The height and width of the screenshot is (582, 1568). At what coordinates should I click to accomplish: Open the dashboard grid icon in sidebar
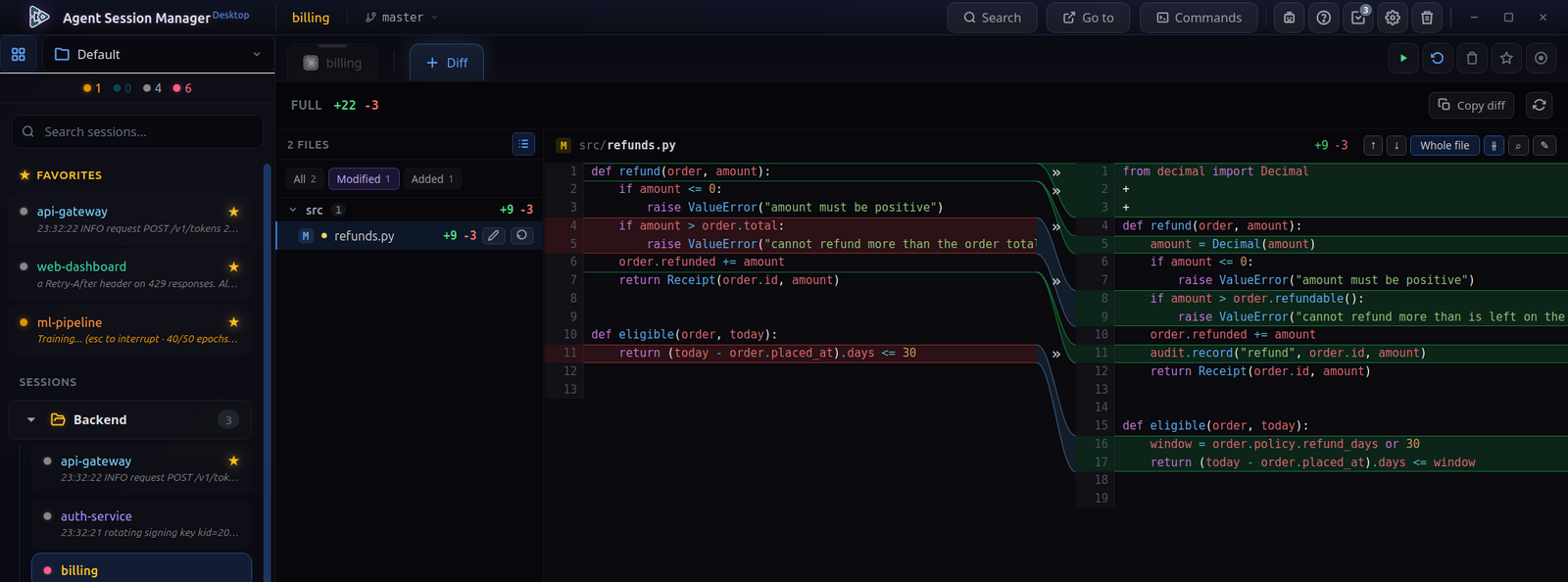pyautogui.click(x=19, y=54)
